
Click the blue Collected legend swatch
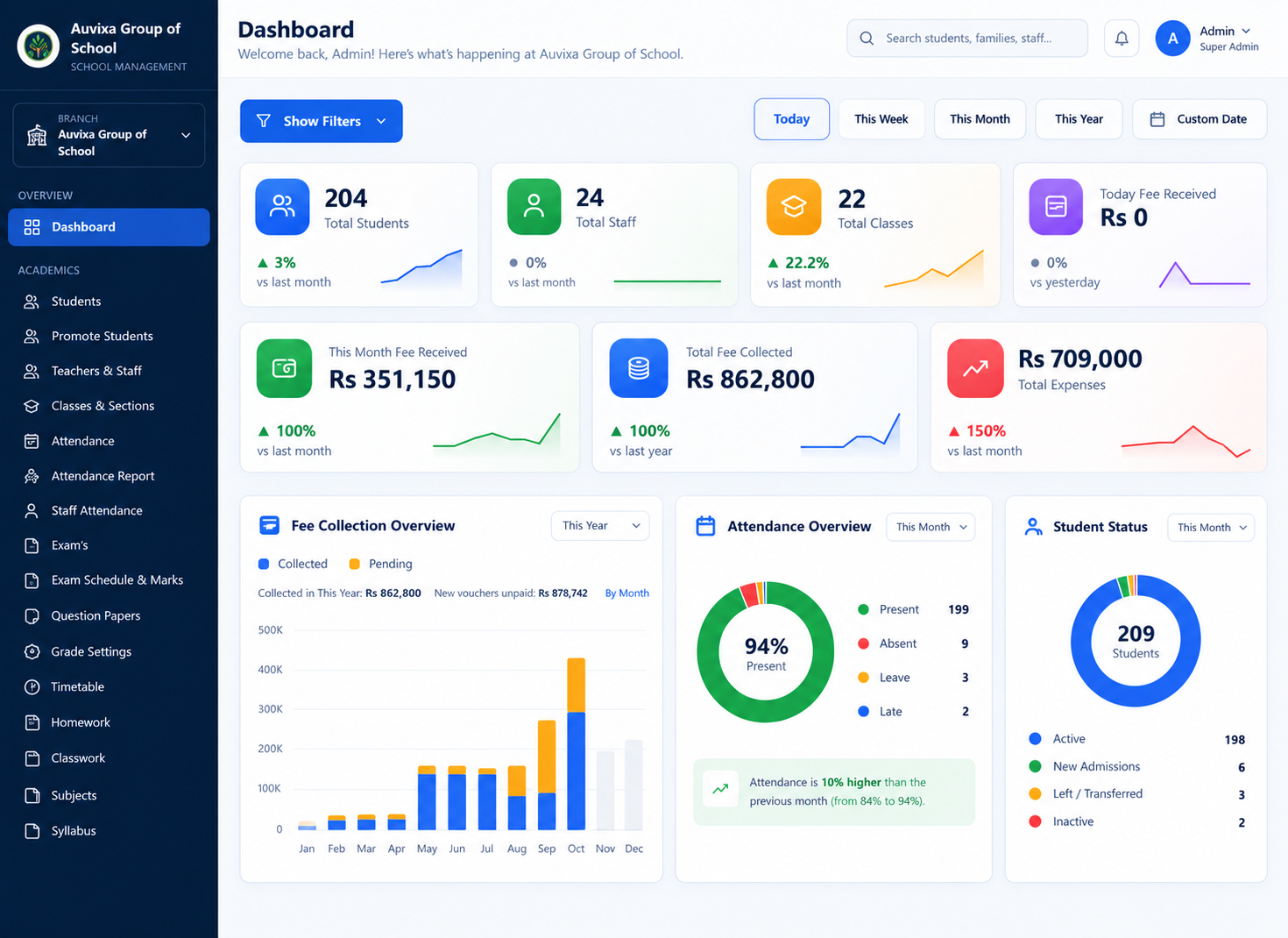click(x=264, y=564)
